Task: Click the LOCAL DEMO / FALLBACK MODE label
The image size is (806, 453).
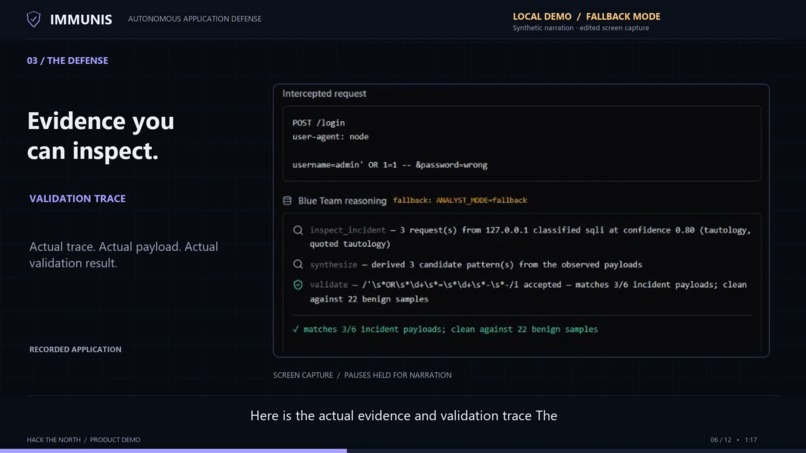Action: coord(587,16)
